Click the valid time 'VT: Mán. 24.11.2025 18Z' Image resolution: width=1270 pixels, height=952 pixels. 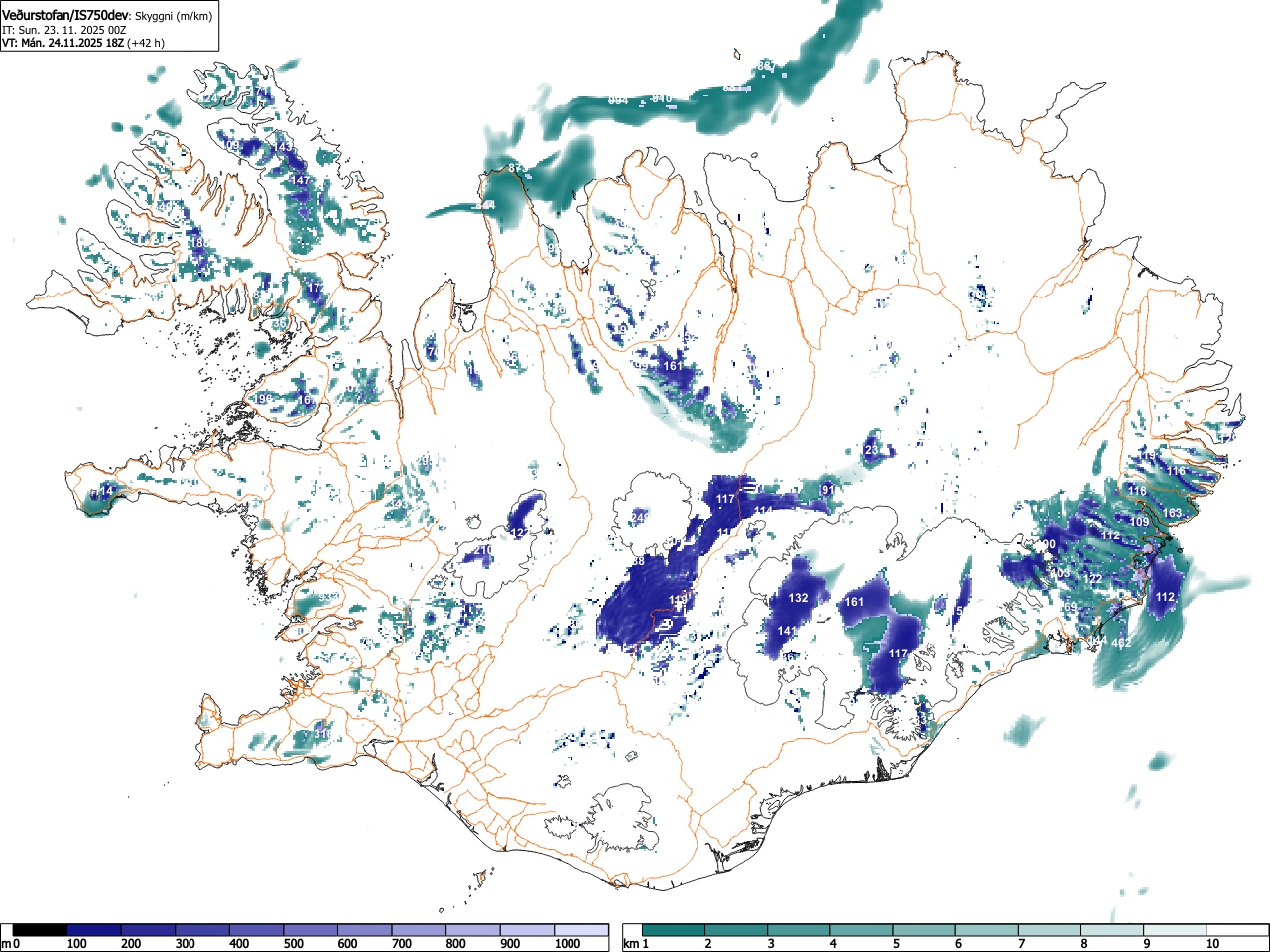point(63,43)
